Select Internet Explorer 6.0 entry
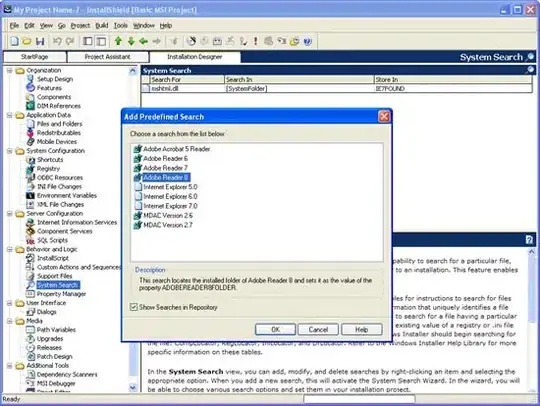540x406 pixels. tap(170, 197)
